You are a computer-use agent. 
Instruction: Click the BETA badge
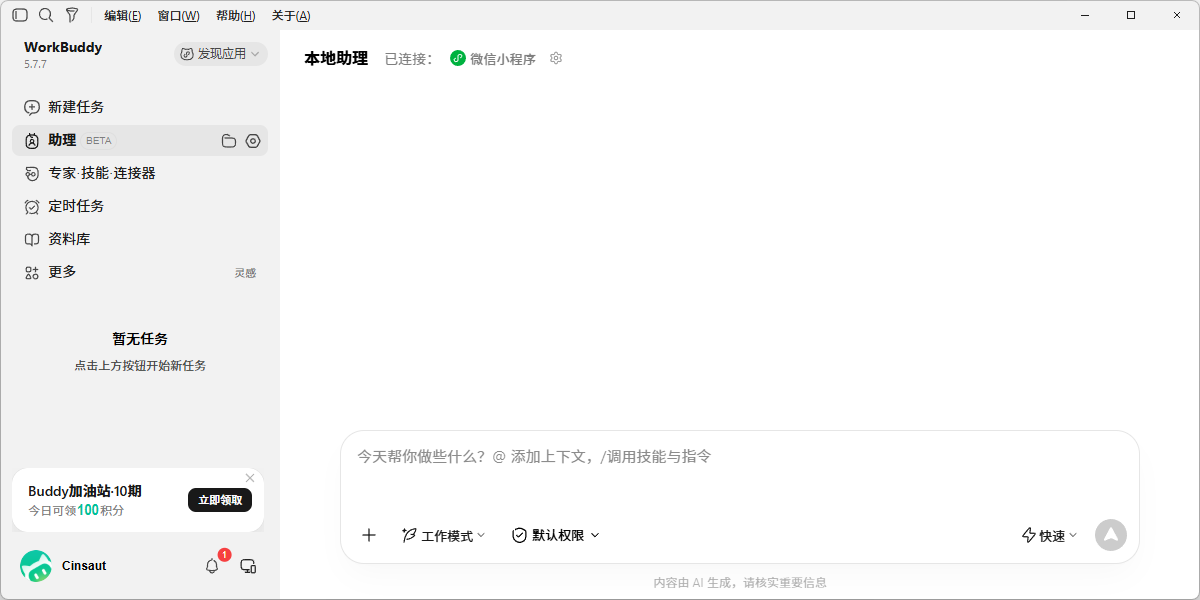point(99,141)
